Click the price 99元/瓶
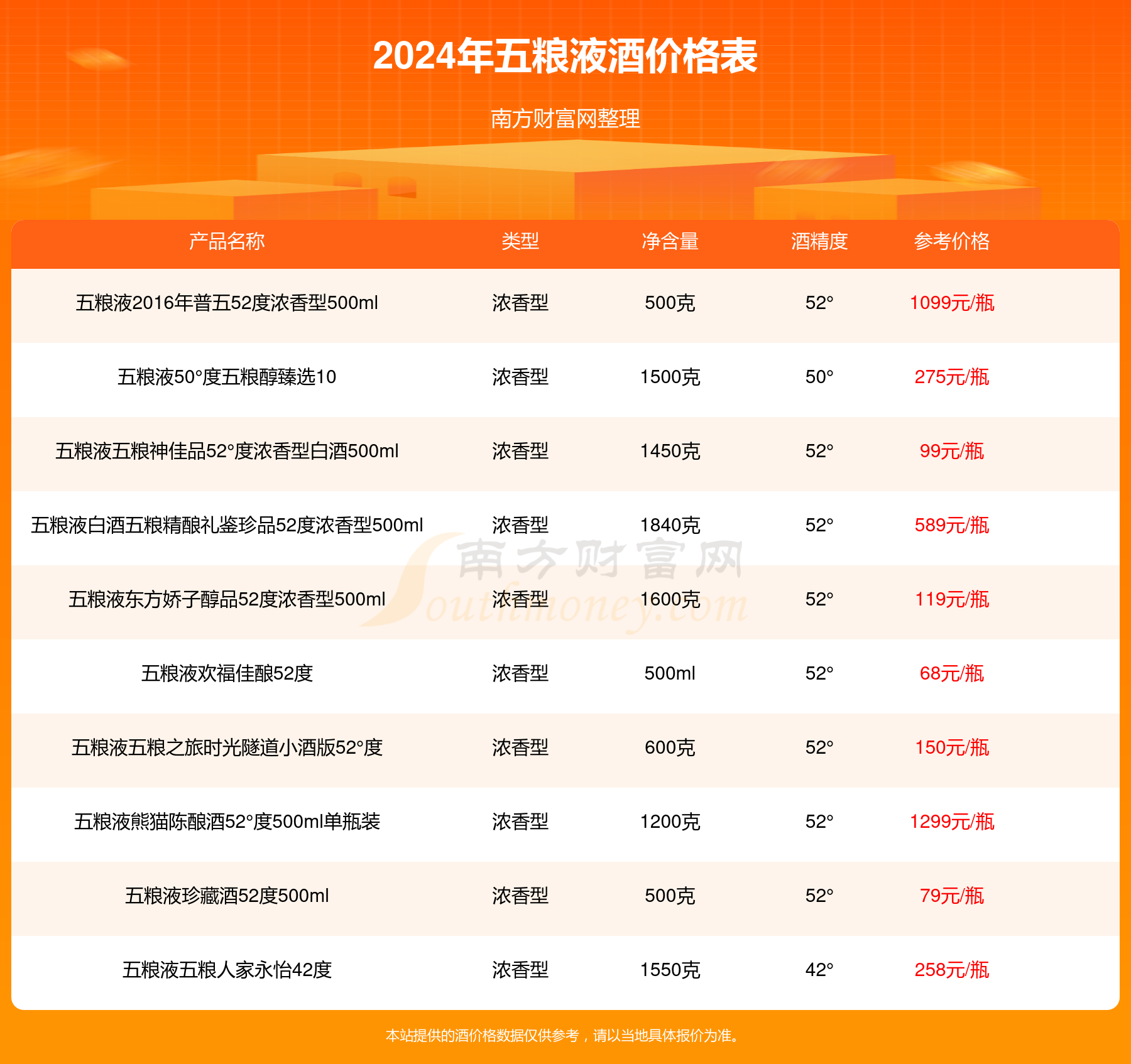This screenshot has width=1131, height=1064. (952, 451)
